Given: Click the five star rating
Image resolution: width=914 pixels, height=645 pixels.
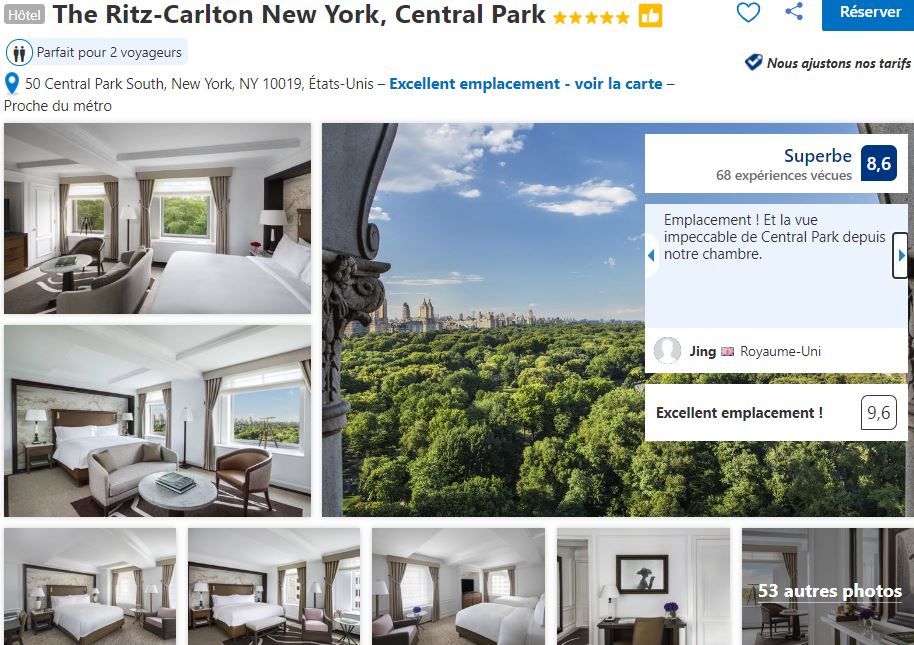Looking at the screenshot, I should pyautogui.click(x=591, y=17).
